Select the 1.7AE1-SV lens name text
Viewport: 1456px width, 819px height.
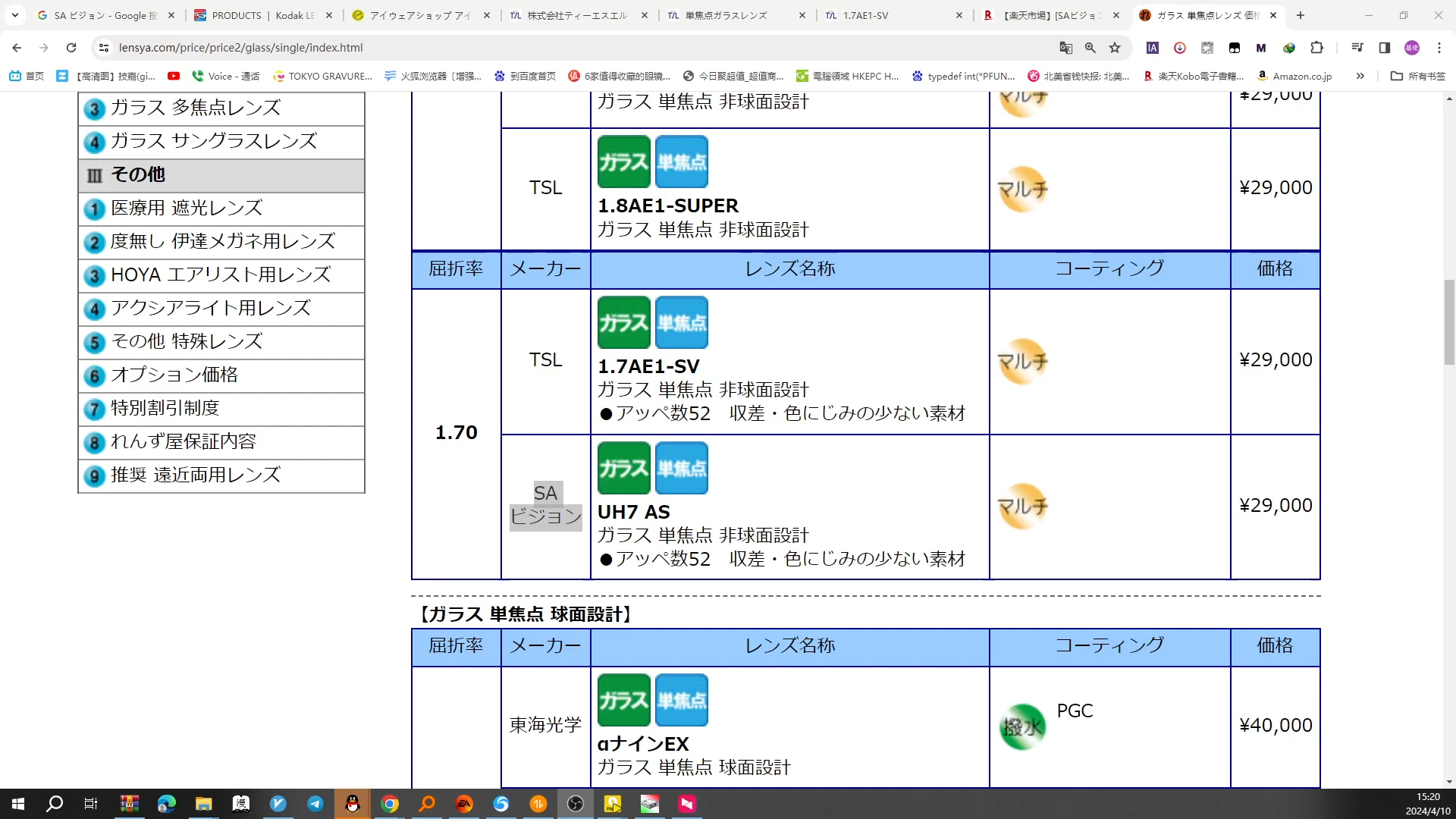[x=648, y=366]
